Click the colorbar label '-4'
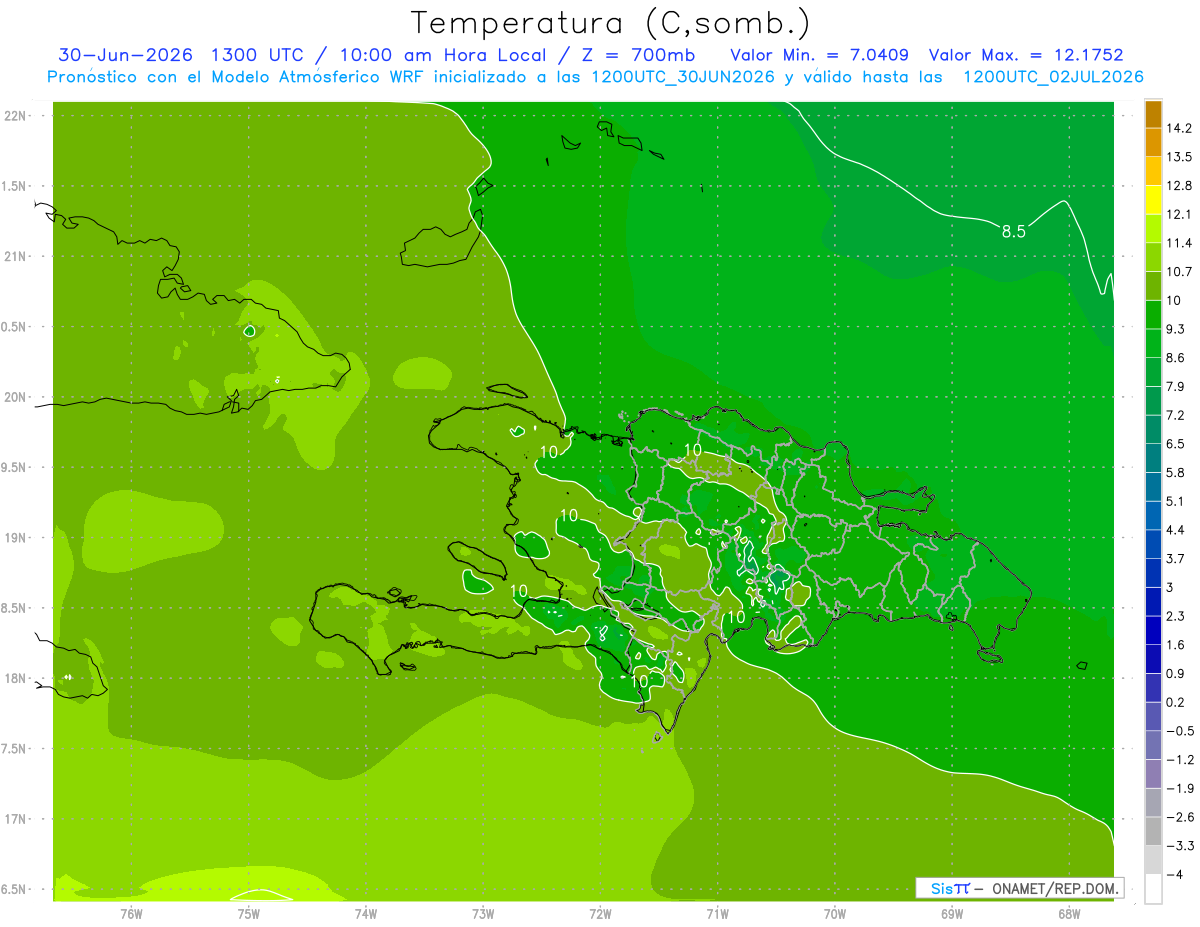The image size is (1200, 927). [1174, 874]
